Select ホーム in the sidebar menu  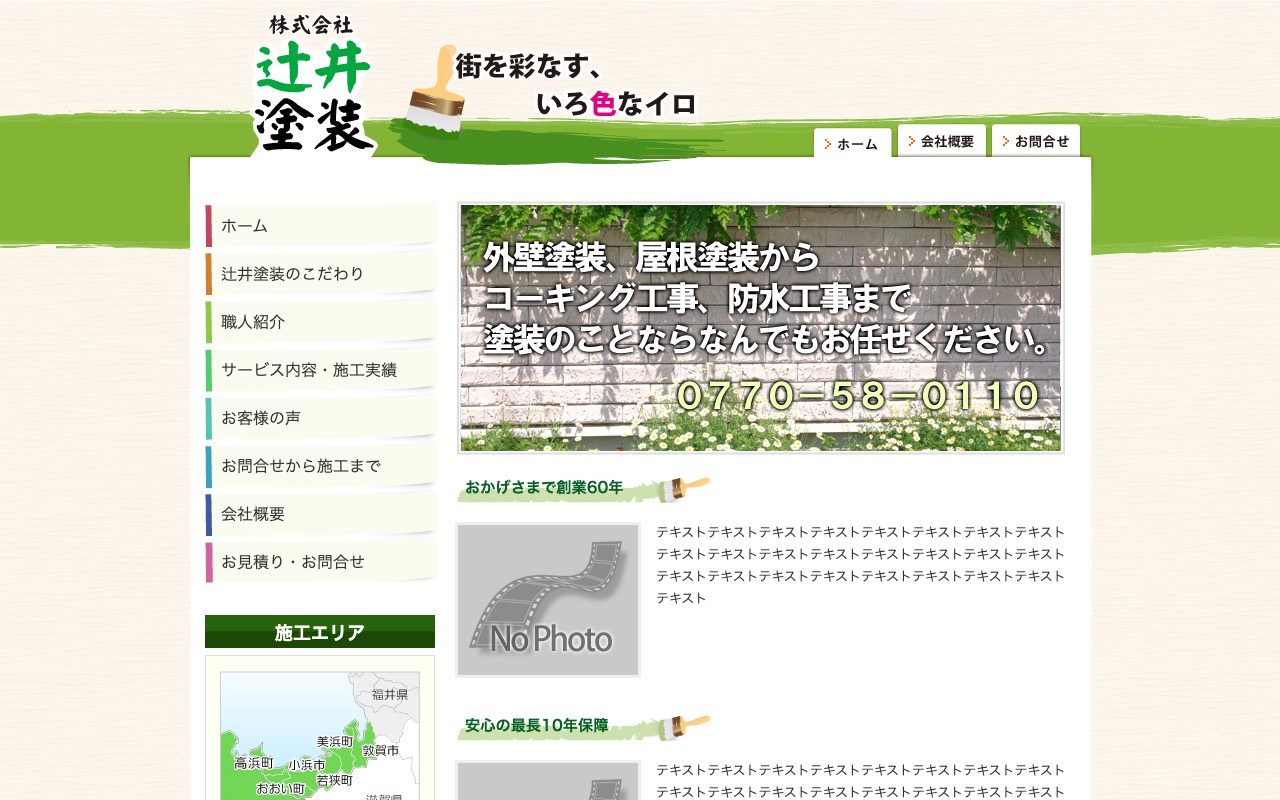(320, 226)
